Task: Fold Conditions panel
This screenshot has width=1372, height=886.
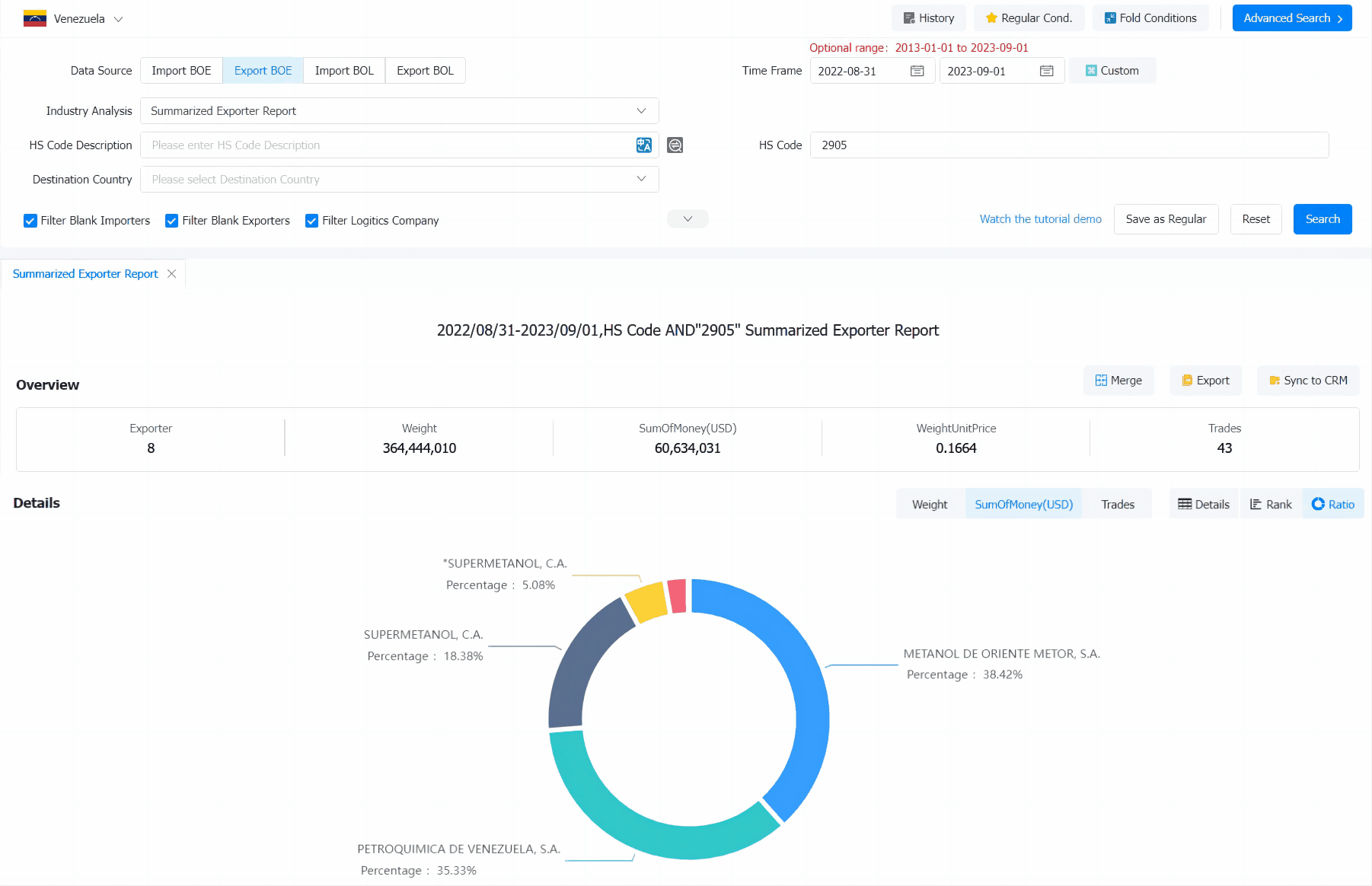Action: point(1150,18)
